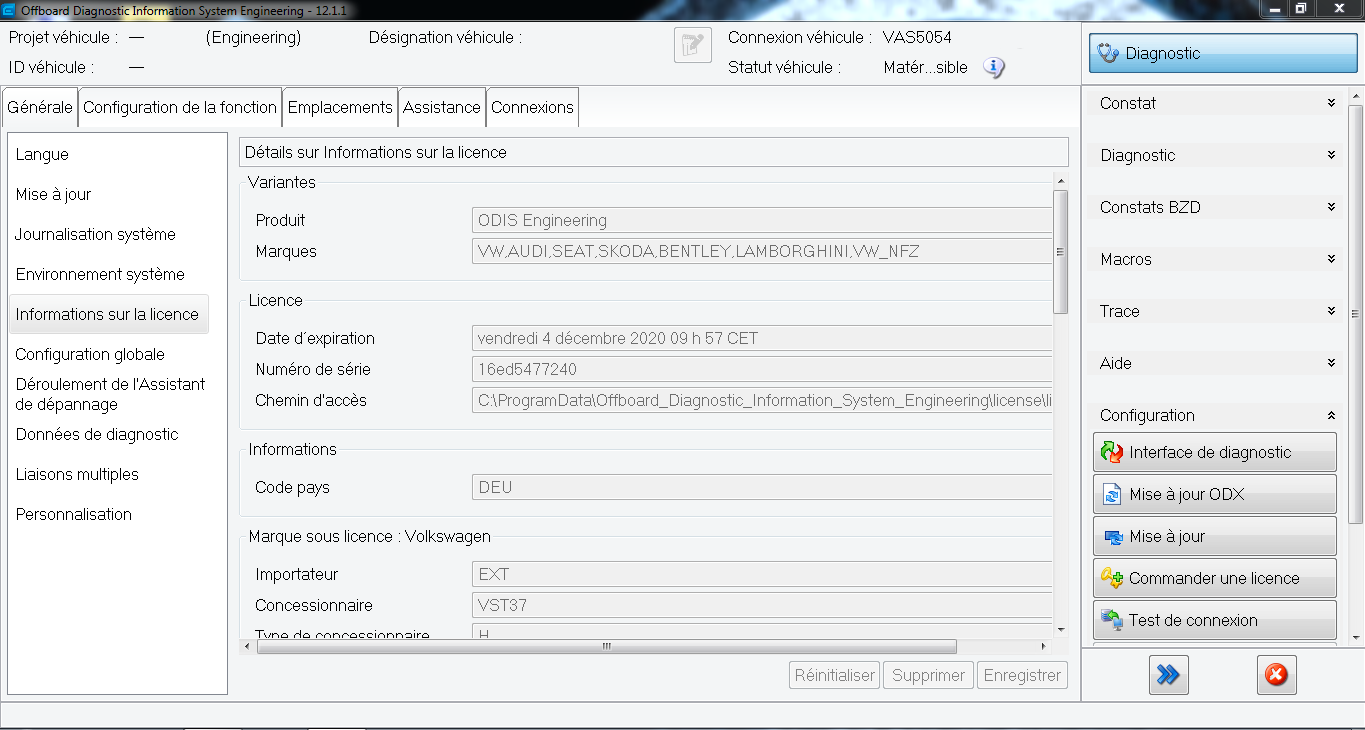Expand the Diagnostic section chevron
Viewport: 1365px width, 730px height.
(x=1331, y=155)
